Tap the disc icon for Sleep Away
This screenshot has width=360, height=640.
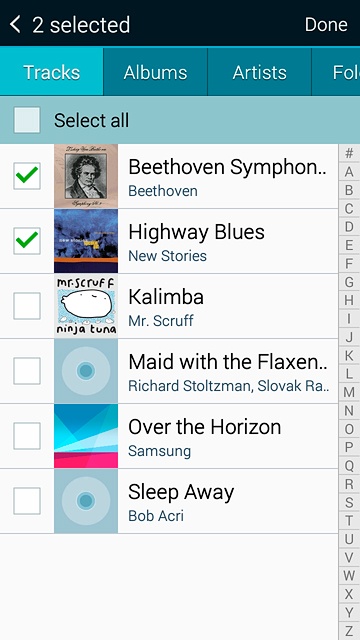click(86, 501)
